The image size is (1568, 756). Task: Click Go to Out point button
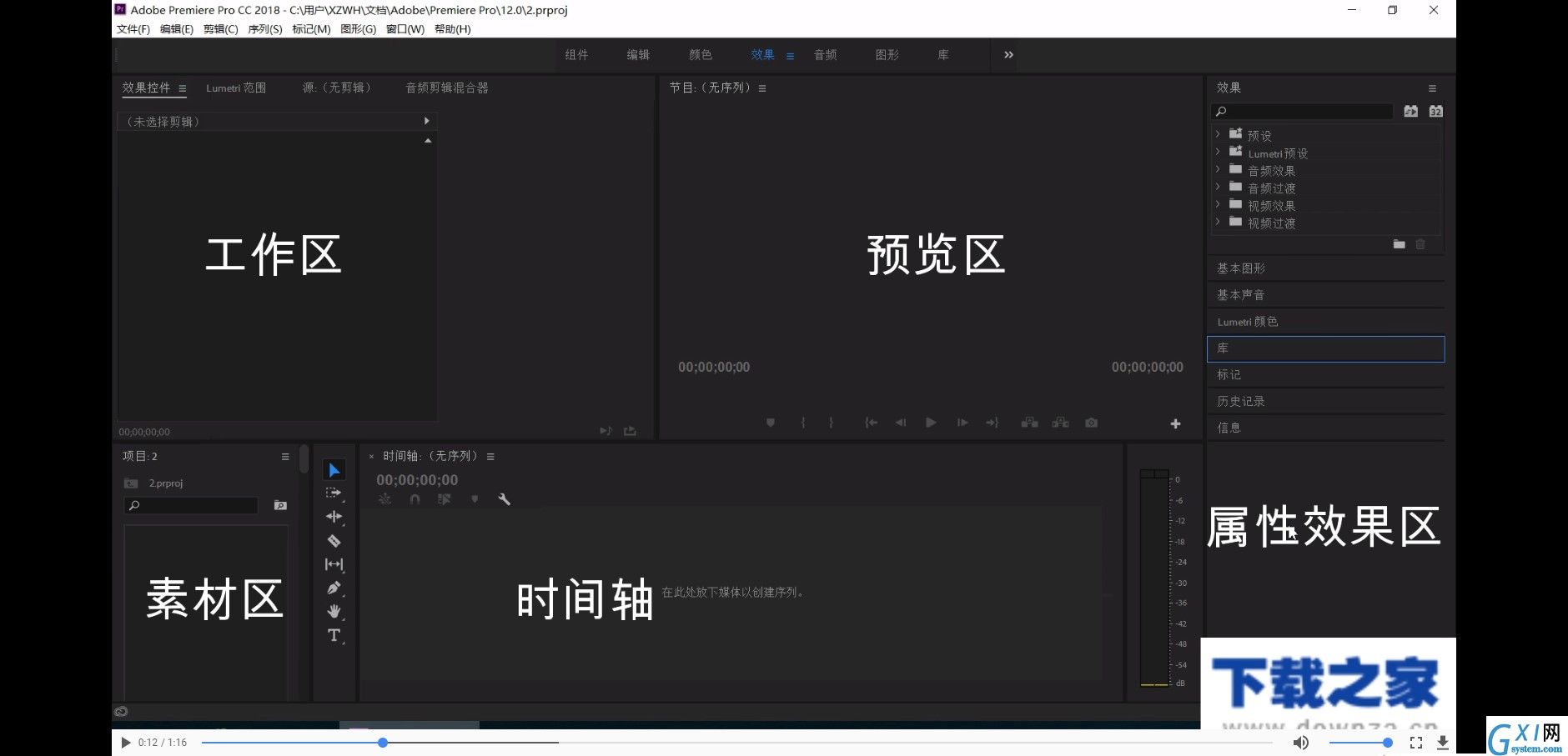[993, 423]
